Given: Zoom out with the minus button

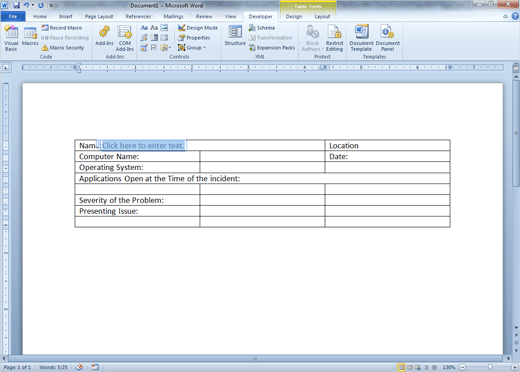Looking at the screenshot, I should (x=462, y=367).
